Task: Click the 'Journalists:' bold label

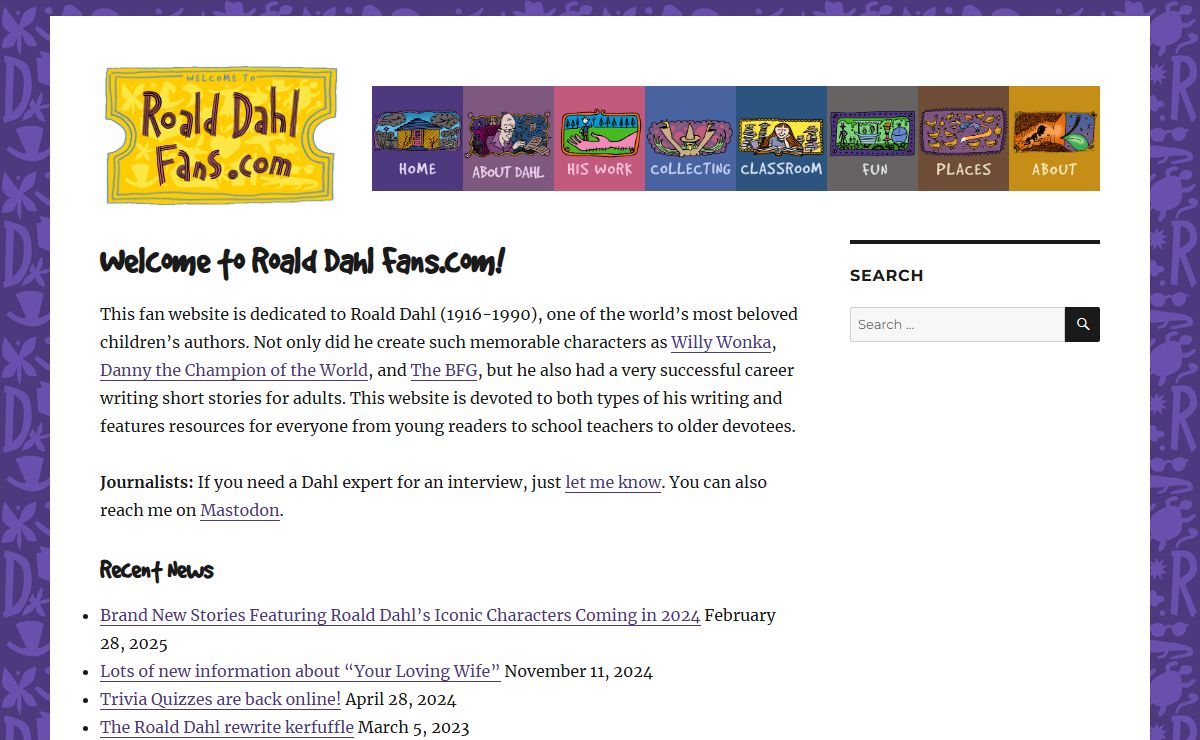Action: [147, 482]
